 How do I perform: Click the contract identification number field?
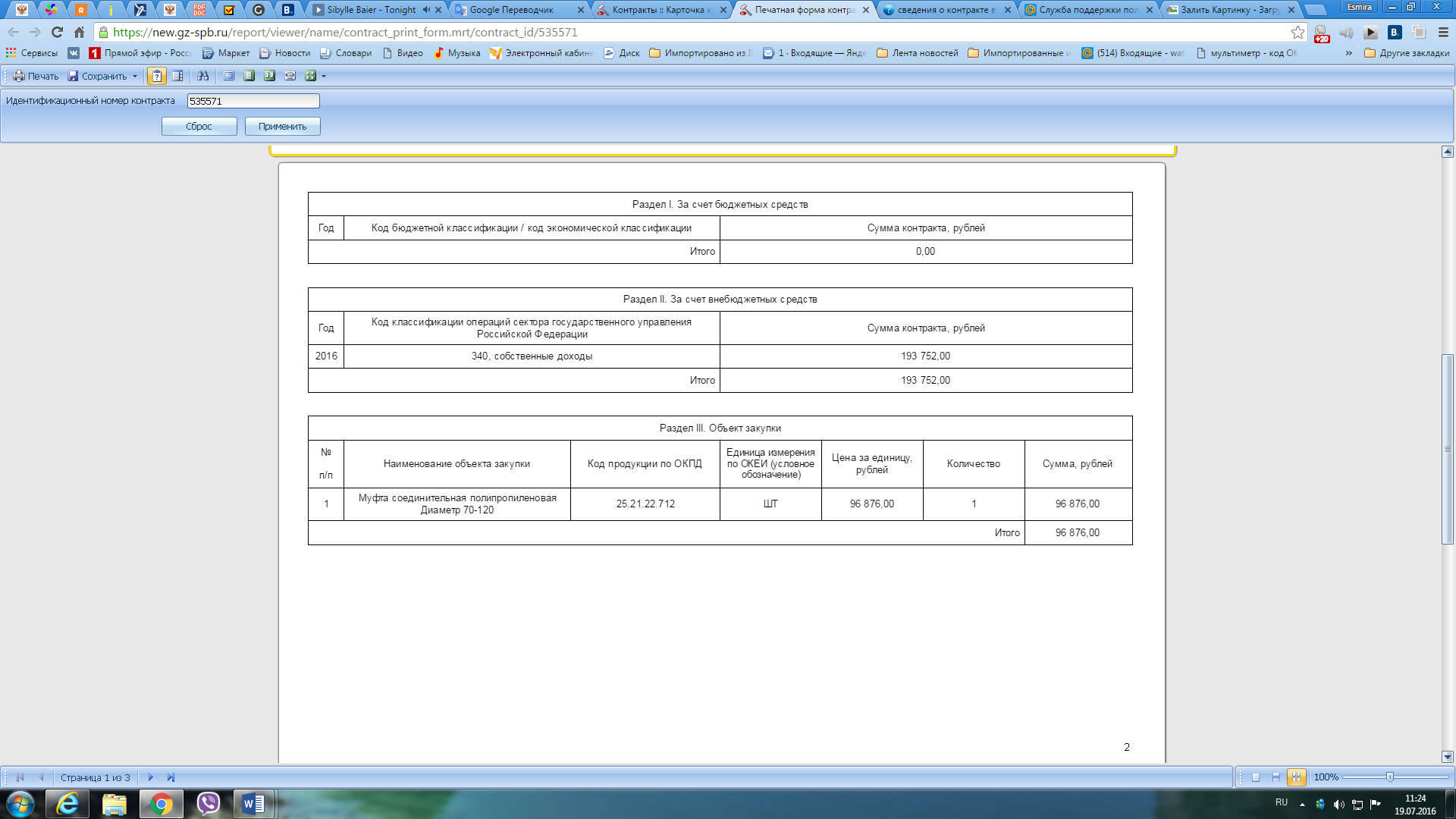pyautogui.click(x=253, y=101)
